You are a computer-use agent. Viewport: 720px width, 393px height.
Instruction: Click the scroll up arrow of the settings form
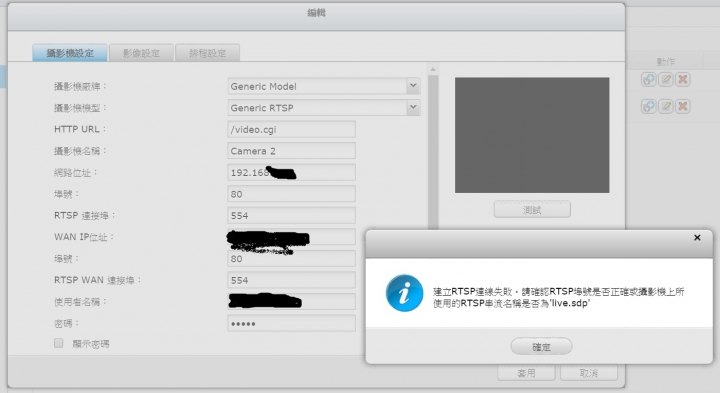tap(433, 70)
